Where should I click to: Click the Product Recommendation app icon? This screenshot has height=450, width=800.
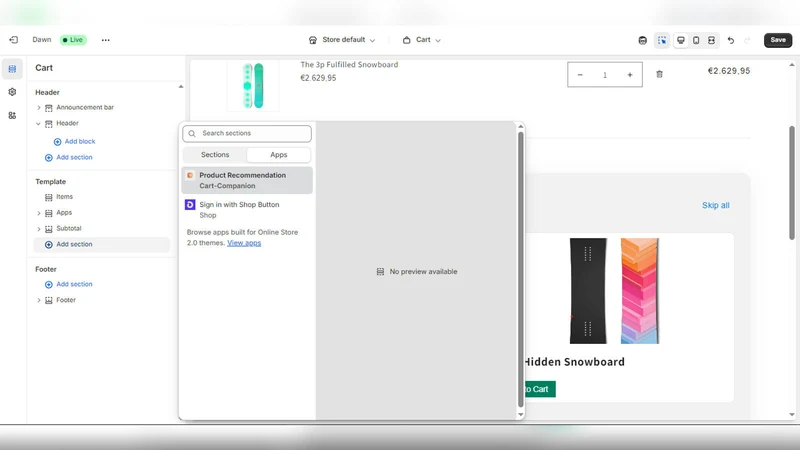[190, 175]
